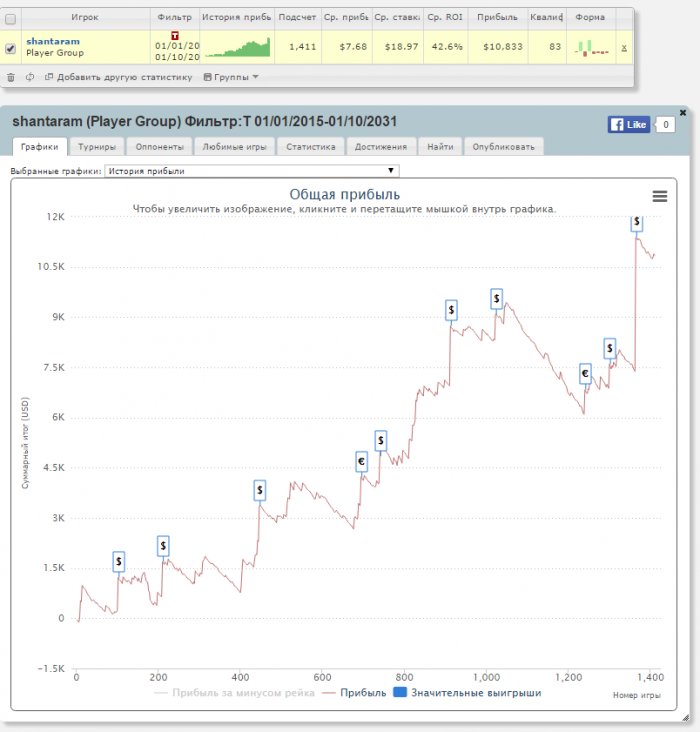Screen dimensions: 700x732
Task: Toggle the Прибыль за минусом рейка legend series
Action: point(234,693)
